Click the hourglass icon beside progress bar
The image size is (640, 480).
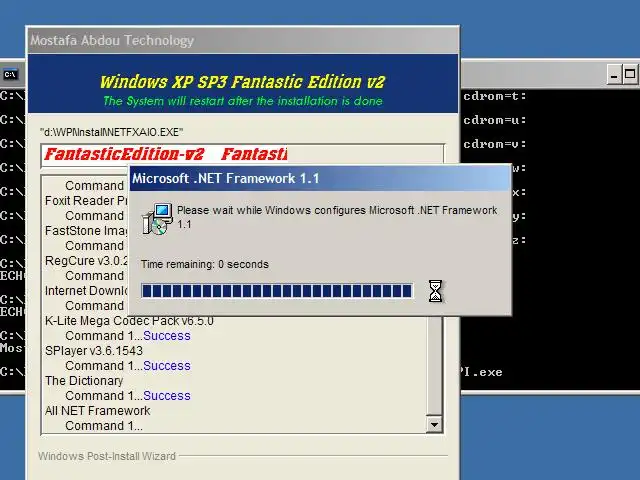(436, 291)
